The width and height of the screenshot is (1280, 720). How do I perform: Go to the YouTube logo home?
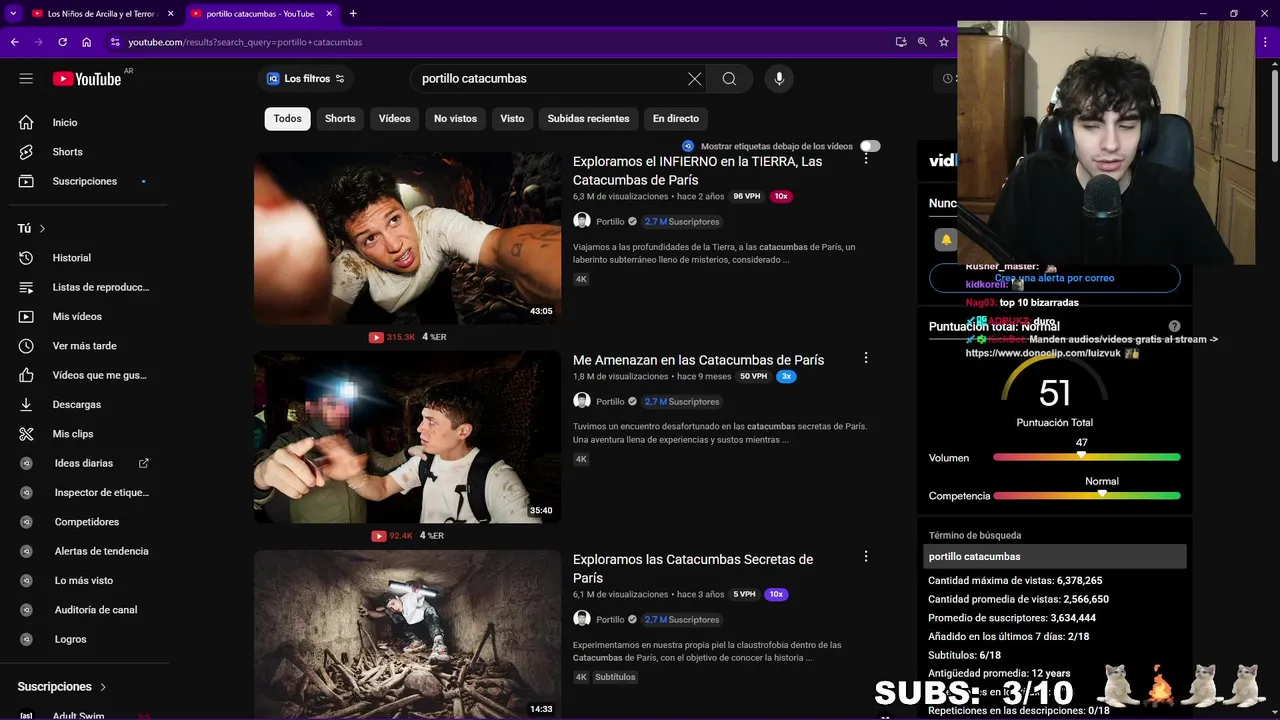pyautogui.click(x=87, y=79)
